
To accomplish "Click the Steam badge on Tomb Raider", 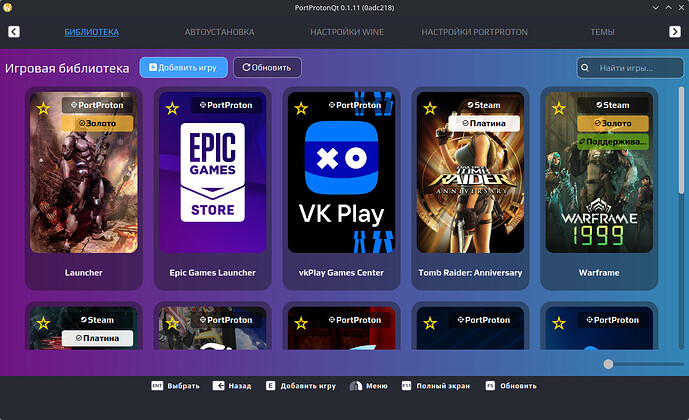I will point(483,105).
